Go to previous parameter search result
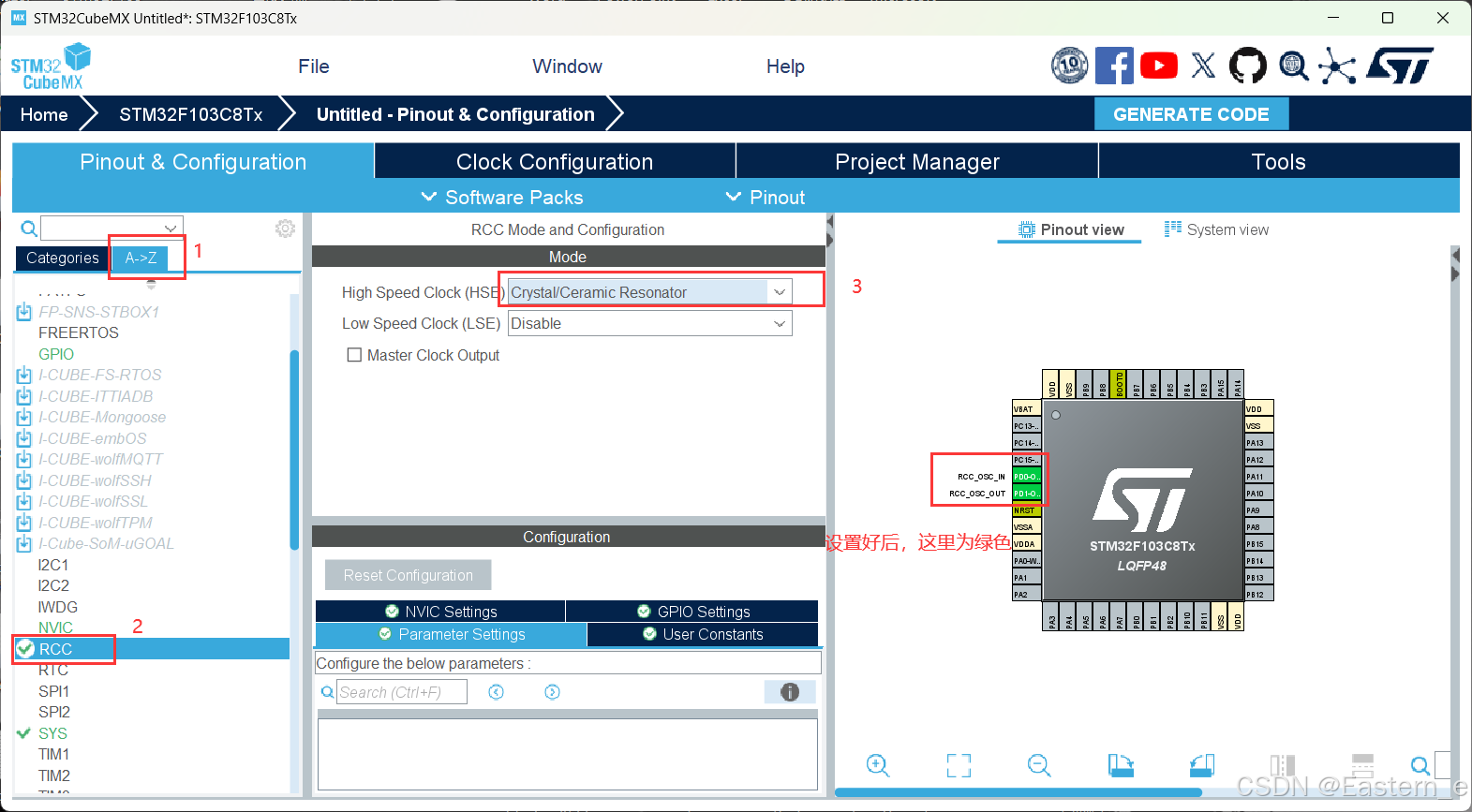 [x=497, y=692]
